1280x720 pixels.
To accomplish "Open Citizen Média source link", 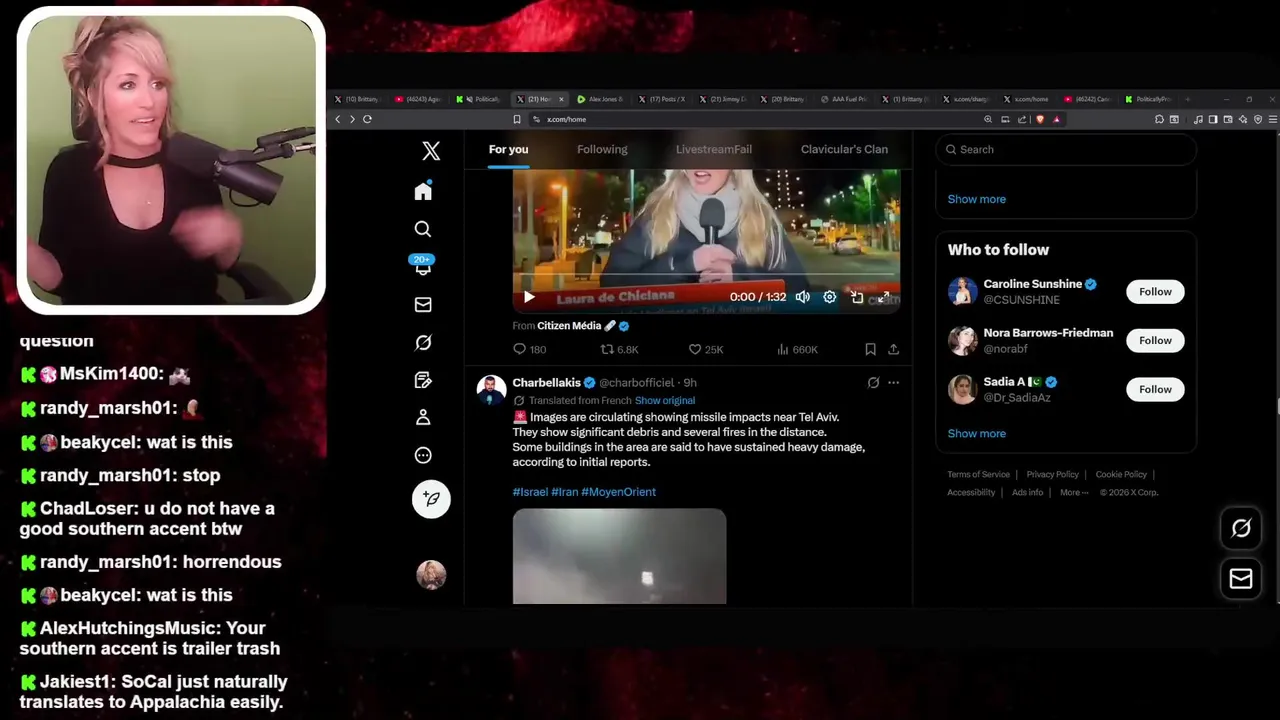I will (569, 326).
